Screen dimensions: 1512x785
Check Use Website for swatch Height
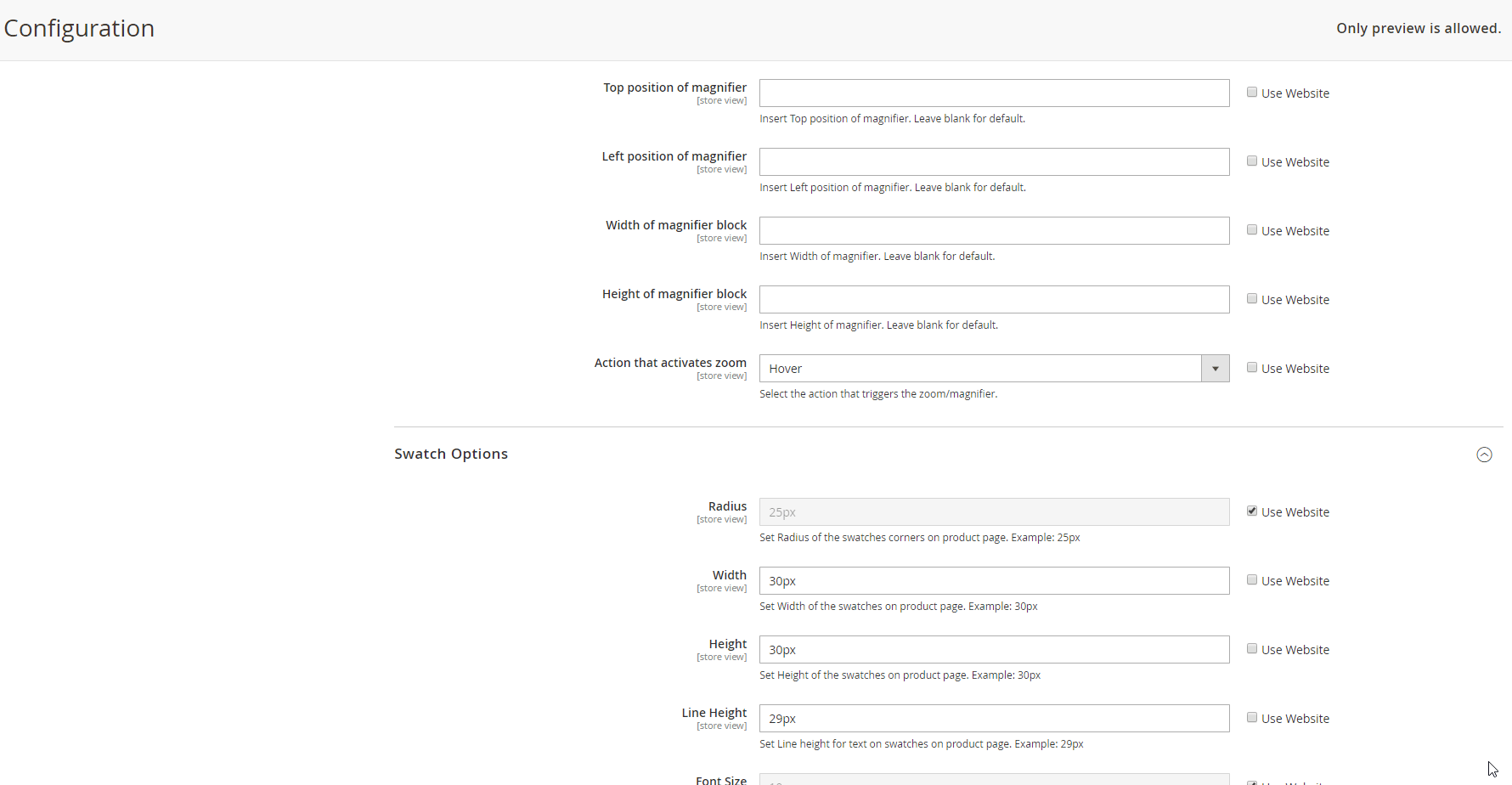(1252, 649)
